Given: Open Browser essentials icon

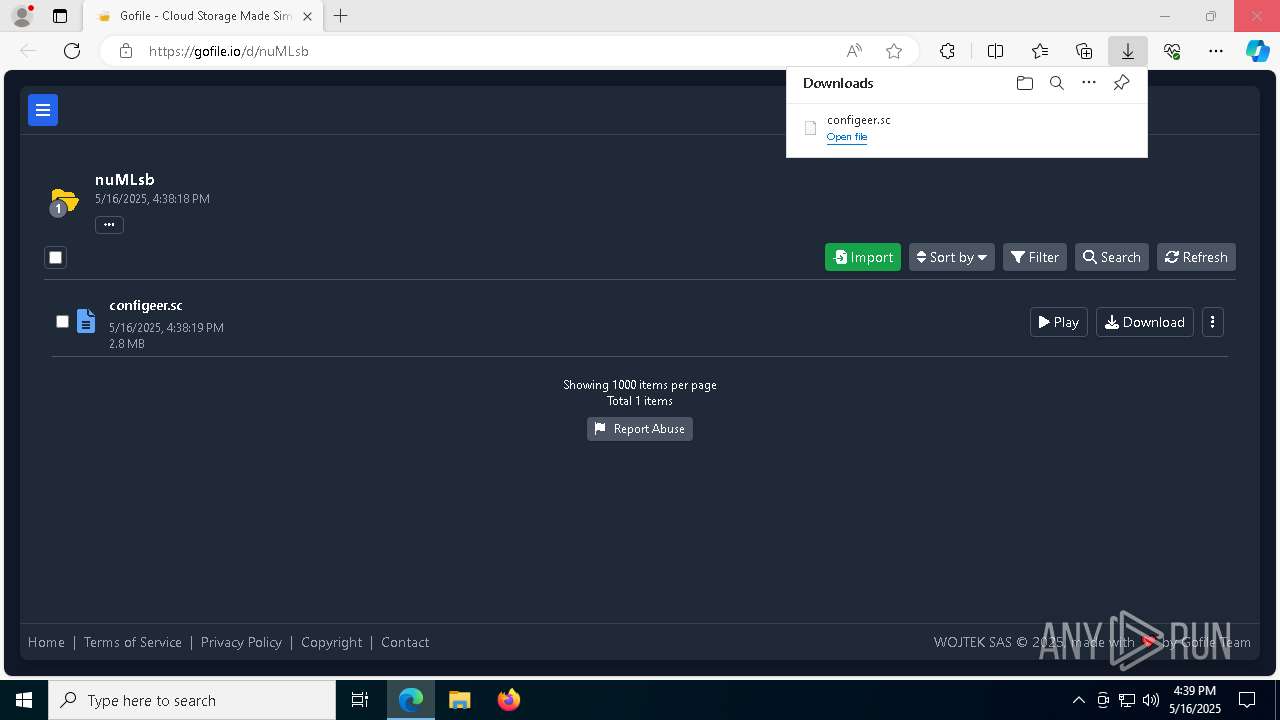Looking at the screenshot, I should [1172, 51].
